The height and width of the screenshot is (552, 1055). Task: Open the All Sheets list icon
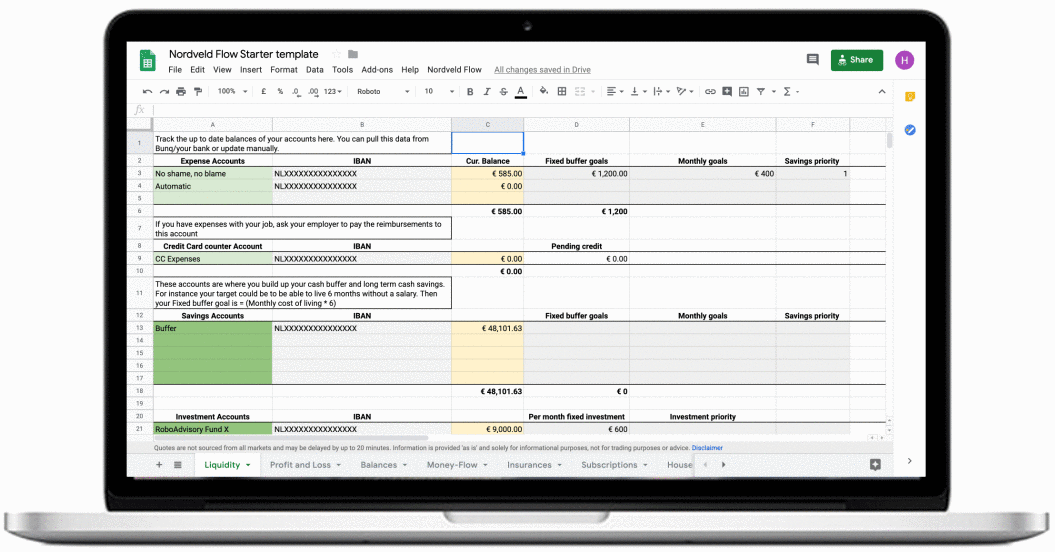(178, 464)
